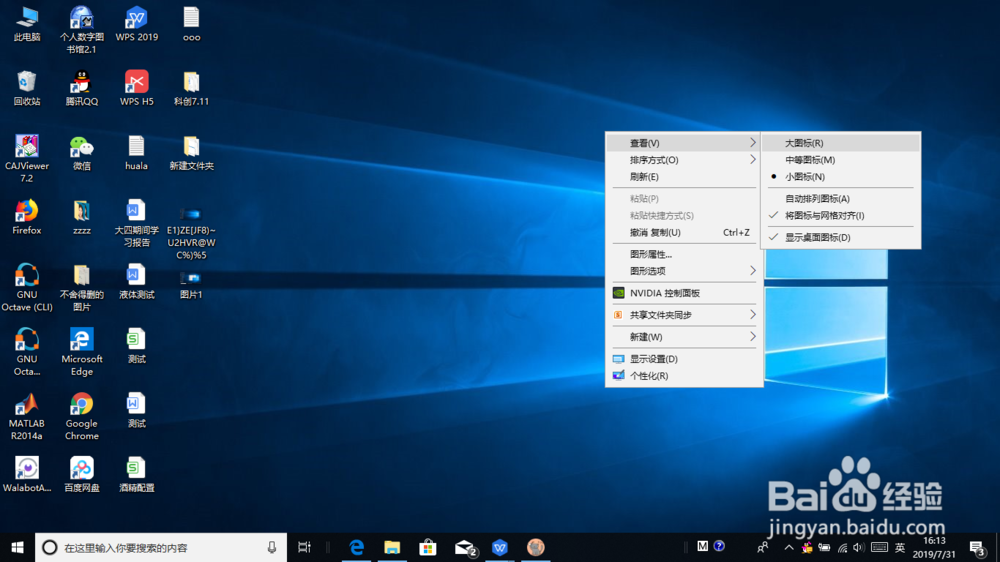The image size is (1000, 562).
Task: Click the MATLAB R2014a desktop icon
Action: (27, 417)
